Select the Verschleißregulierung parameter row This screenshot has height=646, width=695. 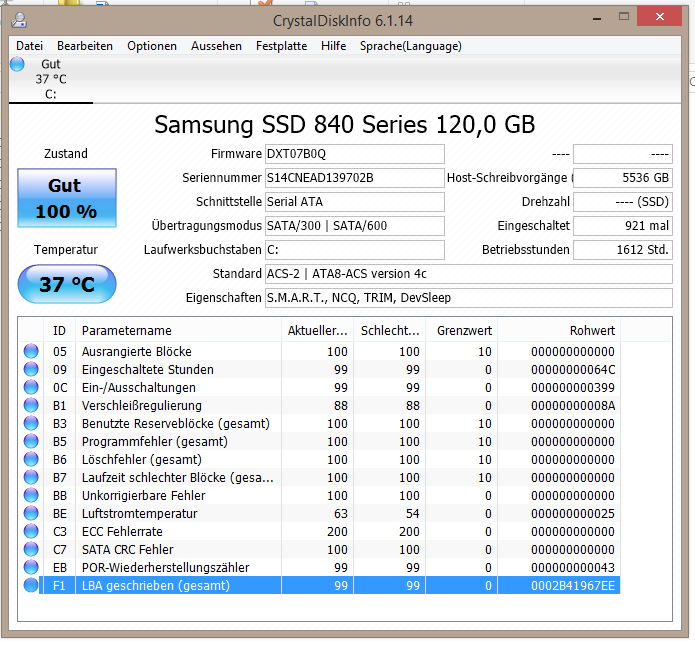[x=319, y=405]
